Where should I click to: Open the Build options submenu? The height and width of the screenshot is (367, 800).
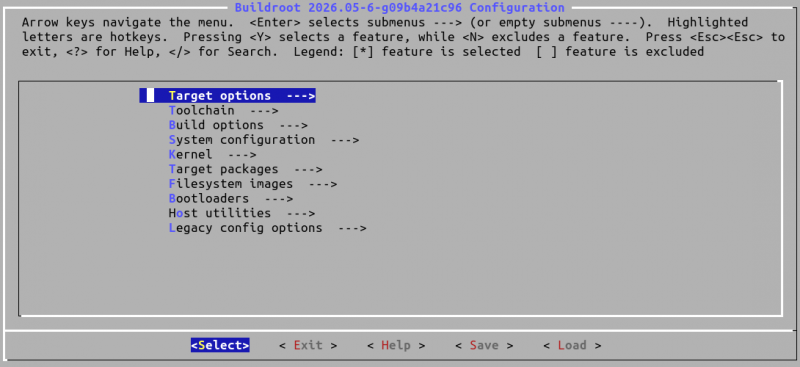pyautogui.click(x=238, y=125)
